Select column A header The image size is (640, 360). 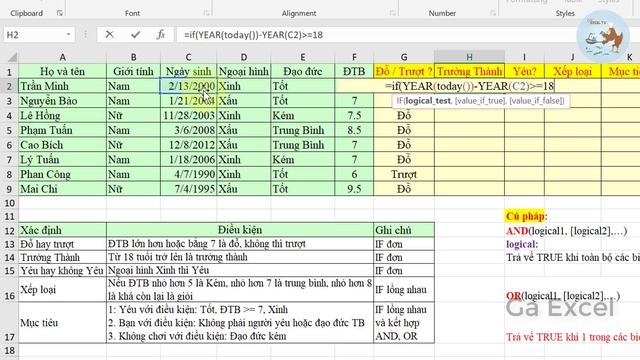tap(62, 57)
